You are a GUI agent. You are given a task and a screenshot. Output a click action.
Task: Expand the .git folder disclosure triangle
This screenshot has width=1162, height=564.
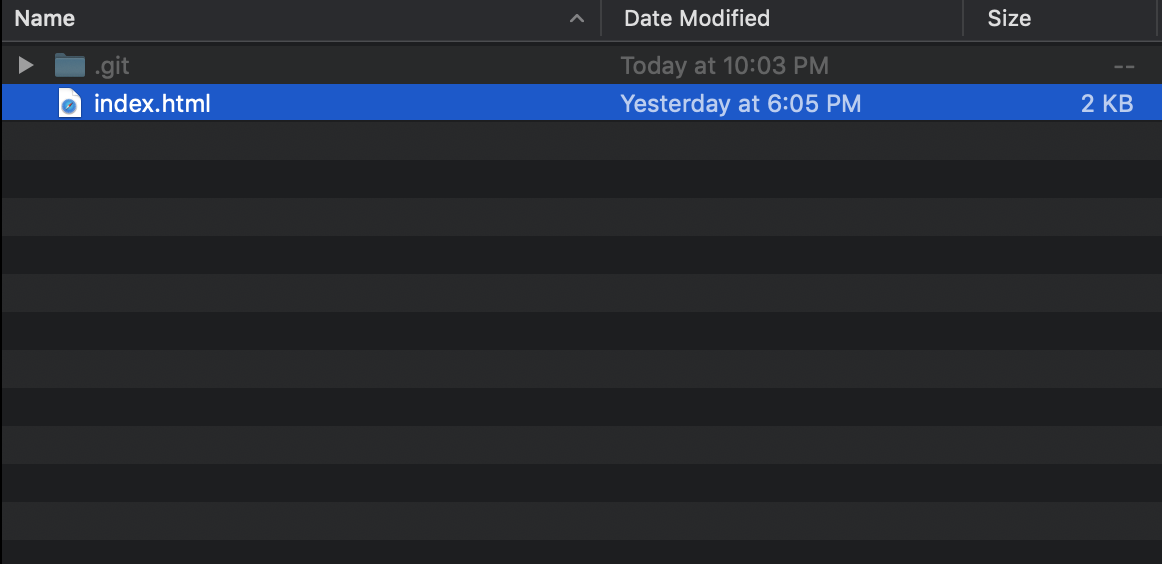click(26, 66)
